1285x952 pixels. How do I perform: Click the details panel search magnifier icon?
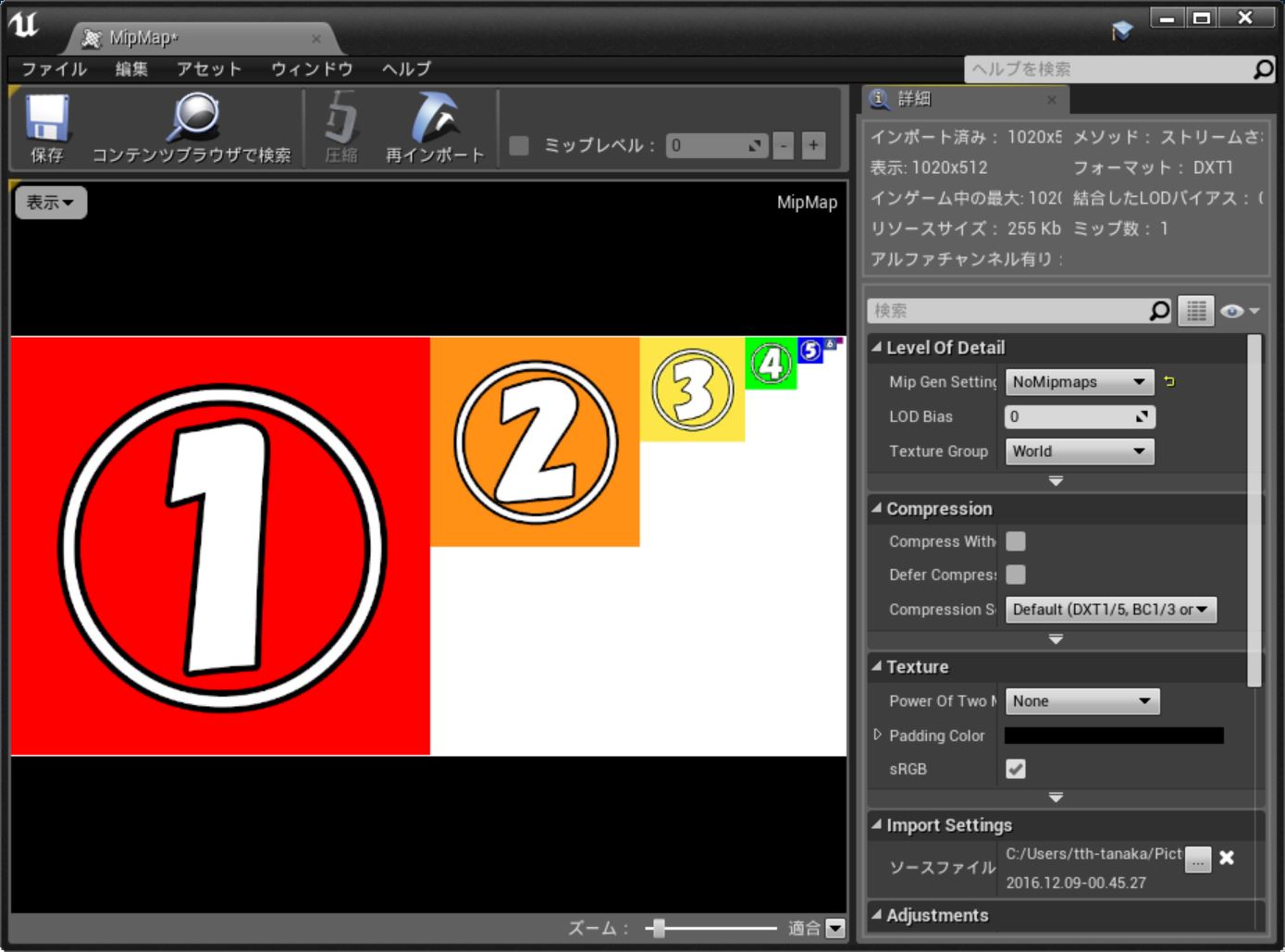click(1156, 311)
